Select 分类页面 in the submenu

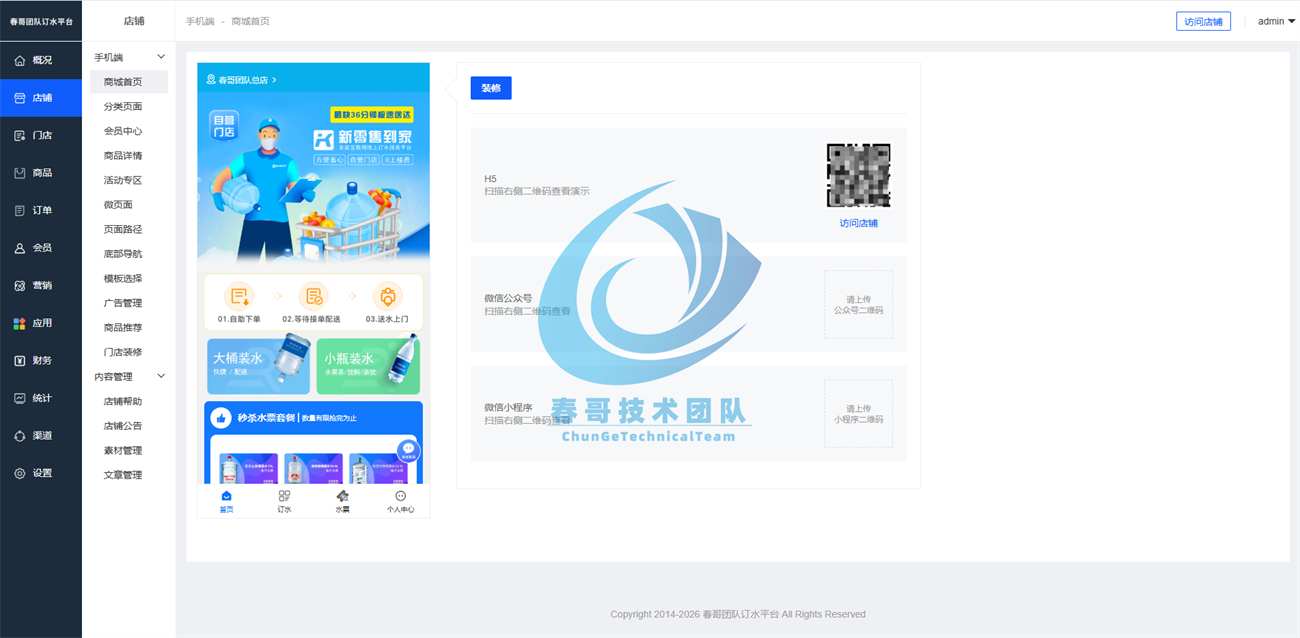tap(123, 106)
